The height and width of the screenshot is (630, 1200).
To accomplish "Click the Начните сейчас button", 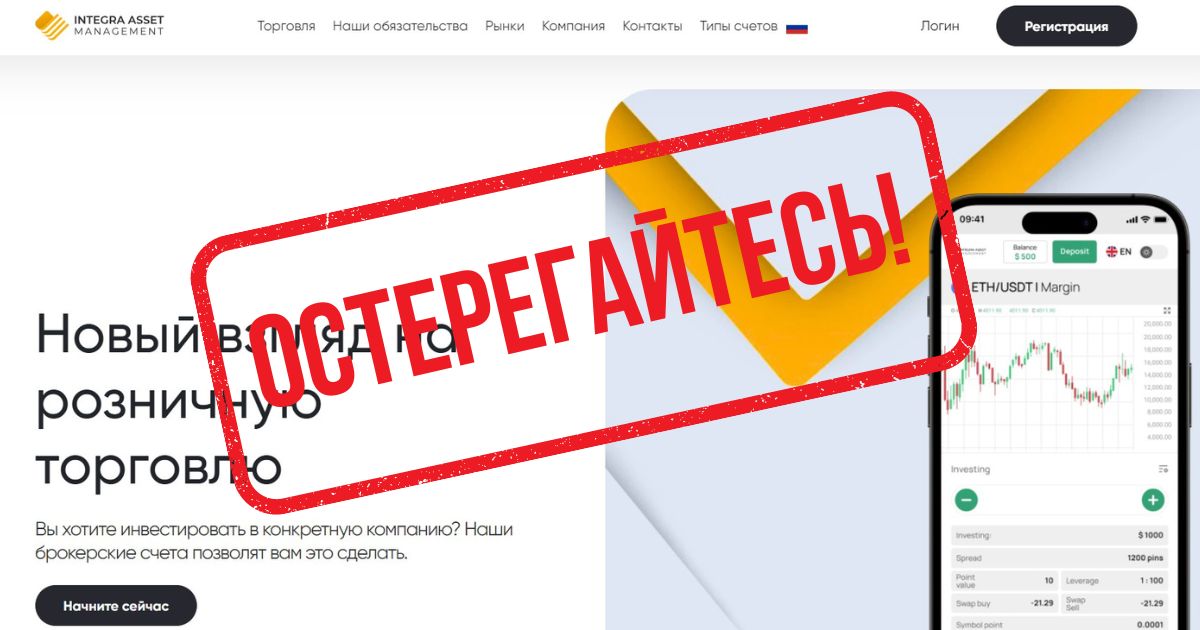I will (116, 606).
